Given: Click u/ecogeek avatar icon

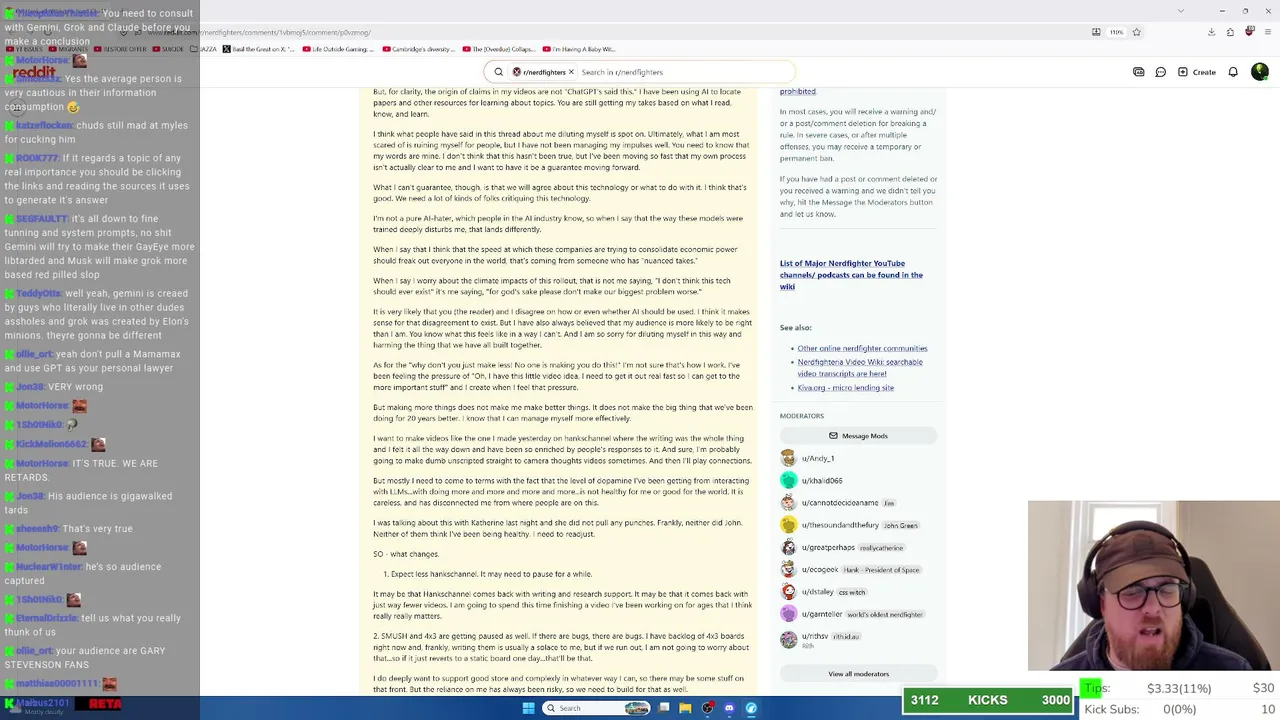Looking at the screenshot, I should (789, 570).
